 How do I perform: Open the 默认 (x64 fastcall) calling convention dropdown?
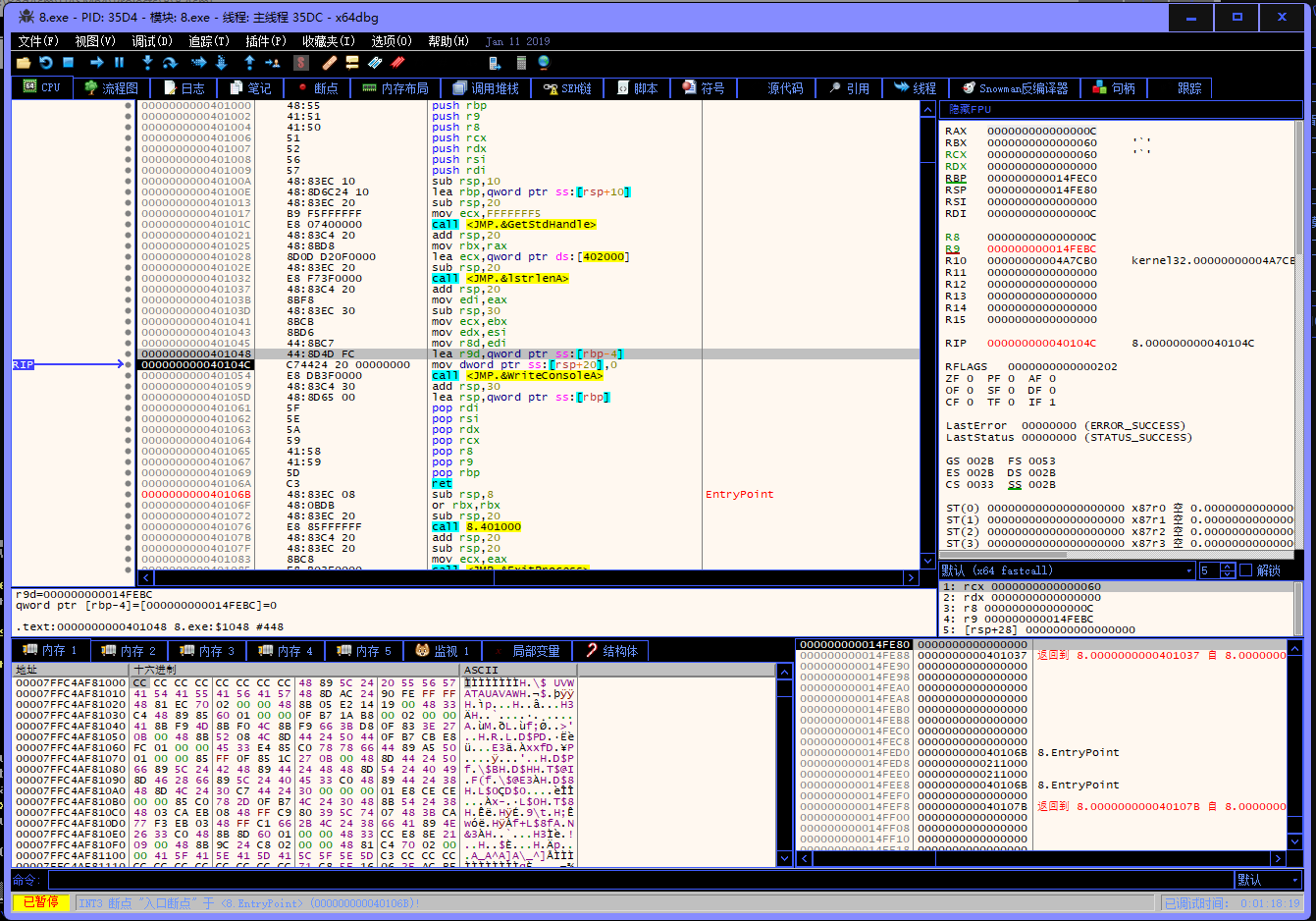pyautogui.click(x=1068, y=570)
